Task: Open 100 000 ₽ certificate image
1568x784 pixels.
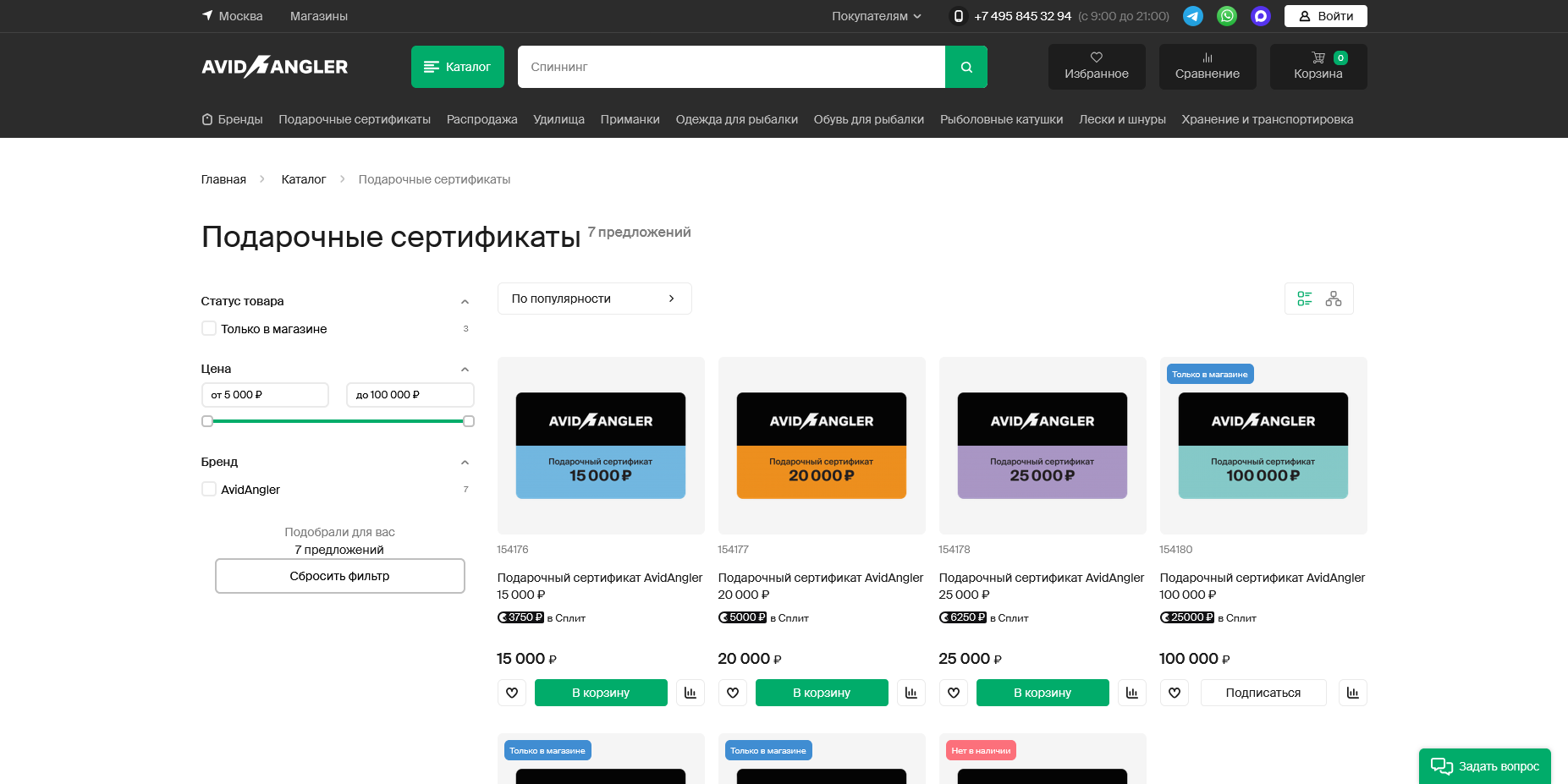Action: 1263,446
